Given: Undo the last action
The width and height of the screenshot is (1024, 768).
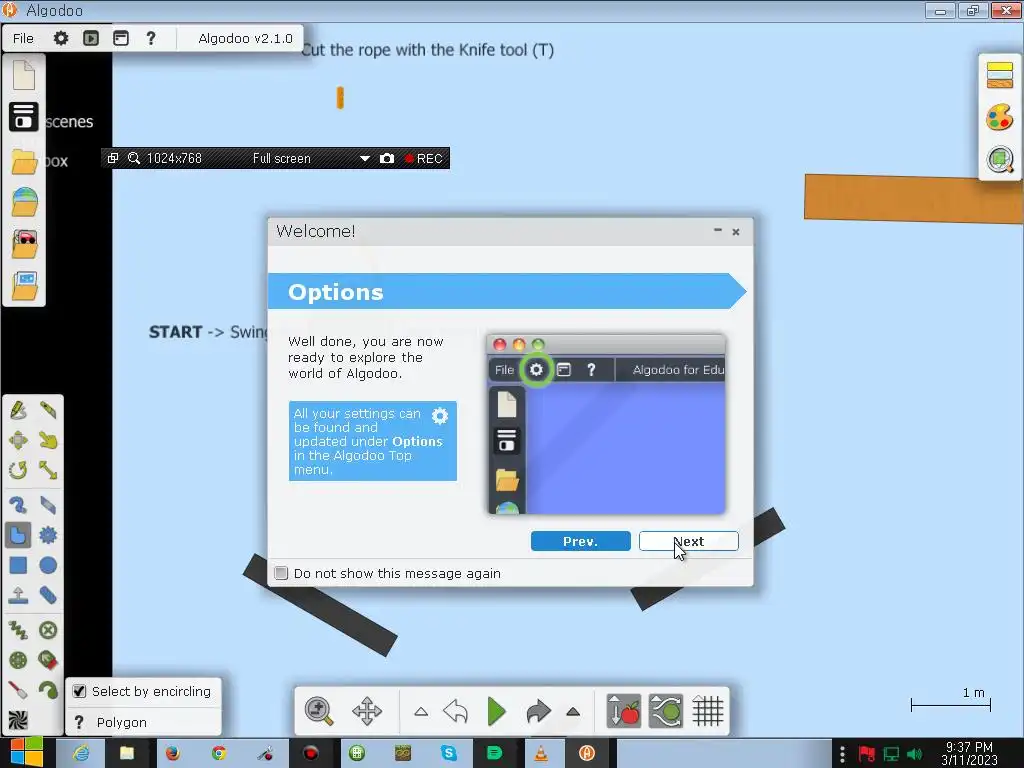Looking at the screenshot, I should click(x=455, y=711).
